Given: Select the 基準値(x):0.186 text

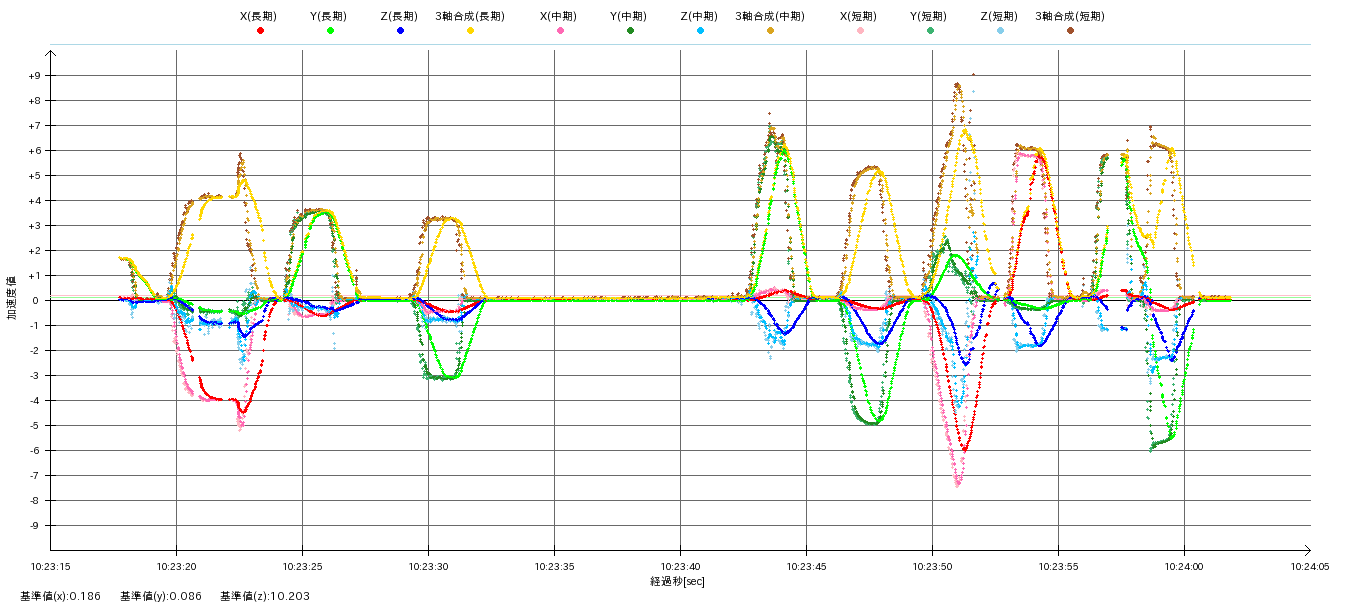Looking at the screenshot, I should (x=60, y=597).
